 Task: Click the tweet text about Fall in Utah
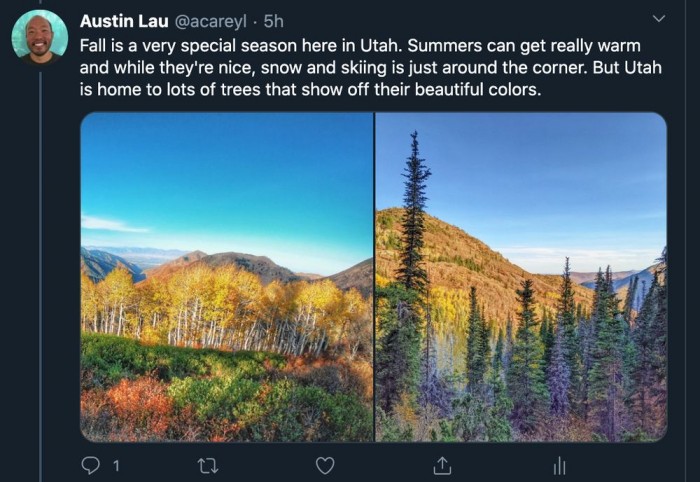(371, 67)
